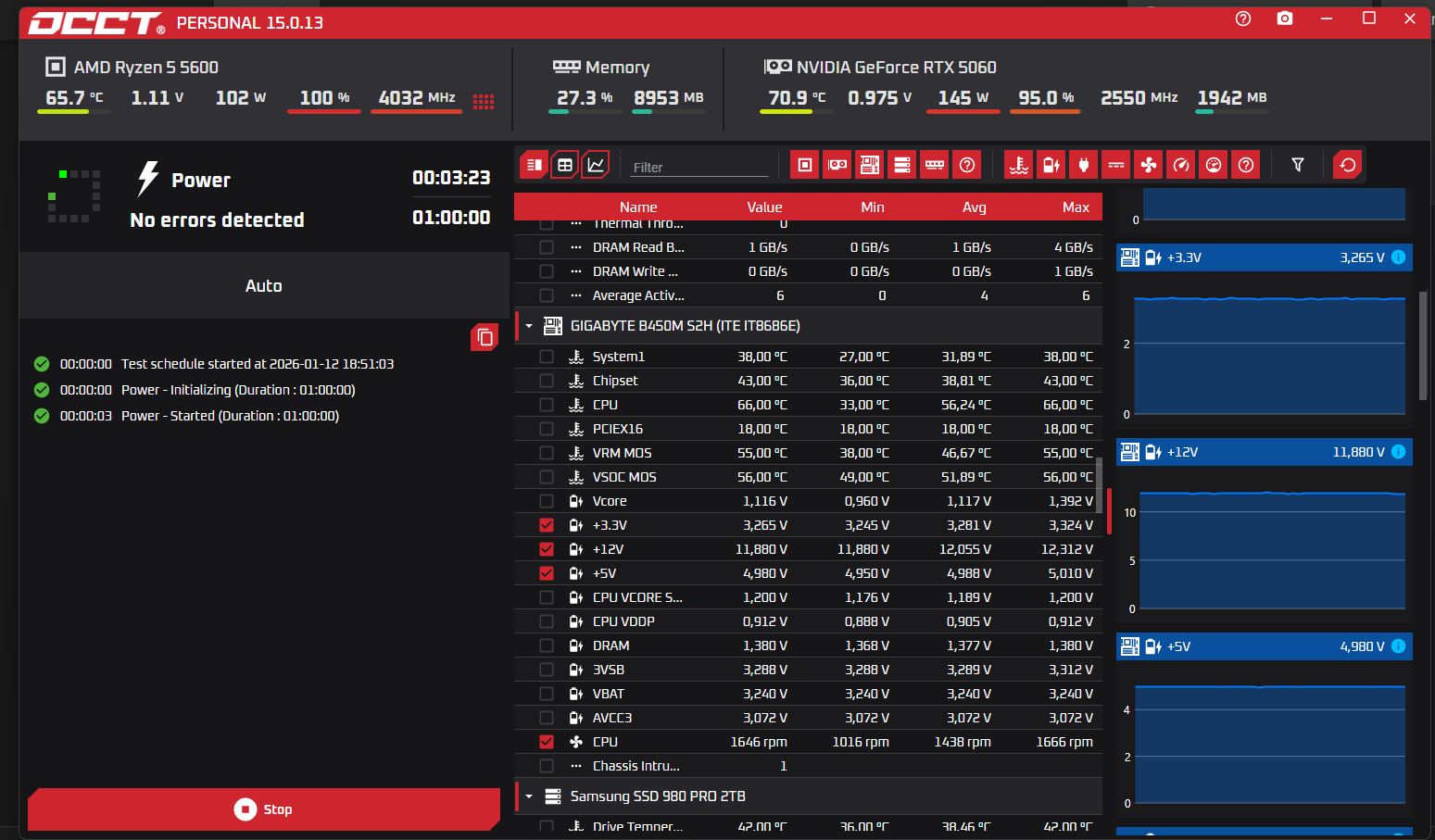Switch to table-only monitoring view
Screen dimensions: 1435x840
[x=565, y=165]
